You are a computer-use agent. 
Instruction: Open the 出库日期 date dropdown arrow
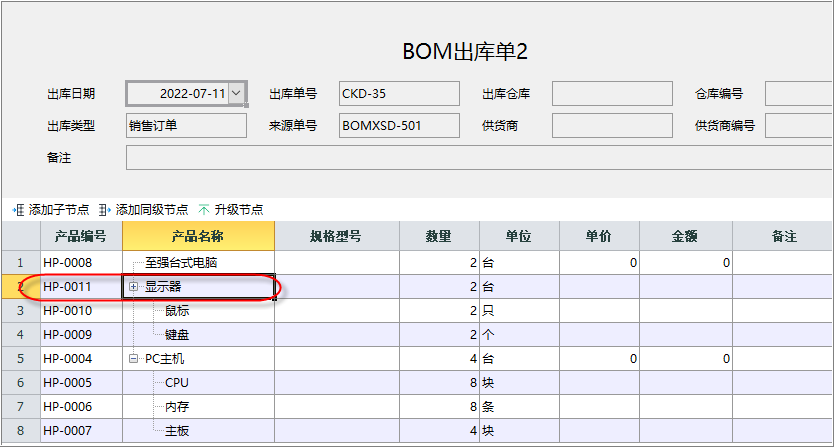(x=237, y=94)
